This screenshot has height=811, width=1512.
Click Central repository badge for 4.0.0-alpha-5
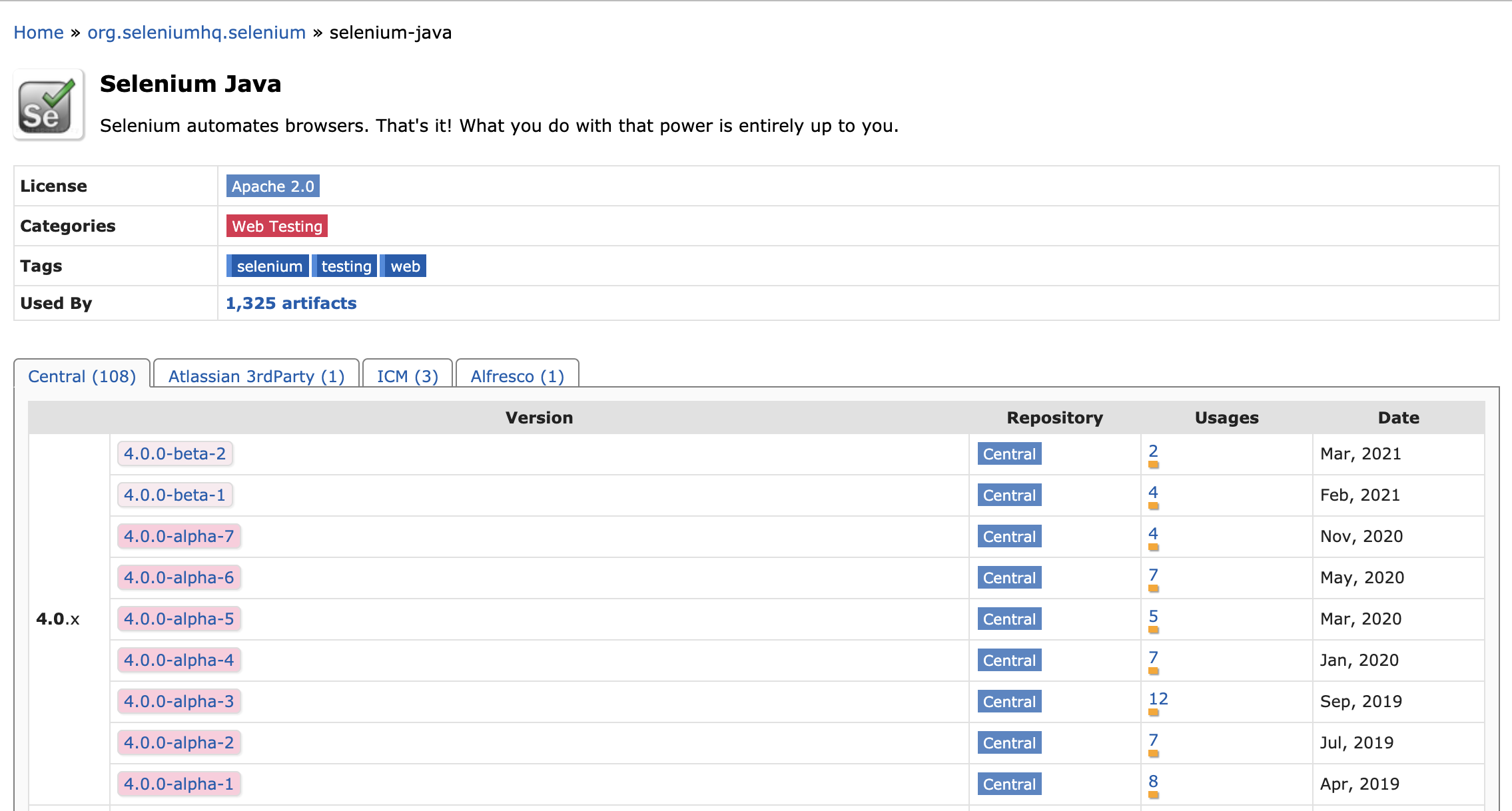point(1009,619)
